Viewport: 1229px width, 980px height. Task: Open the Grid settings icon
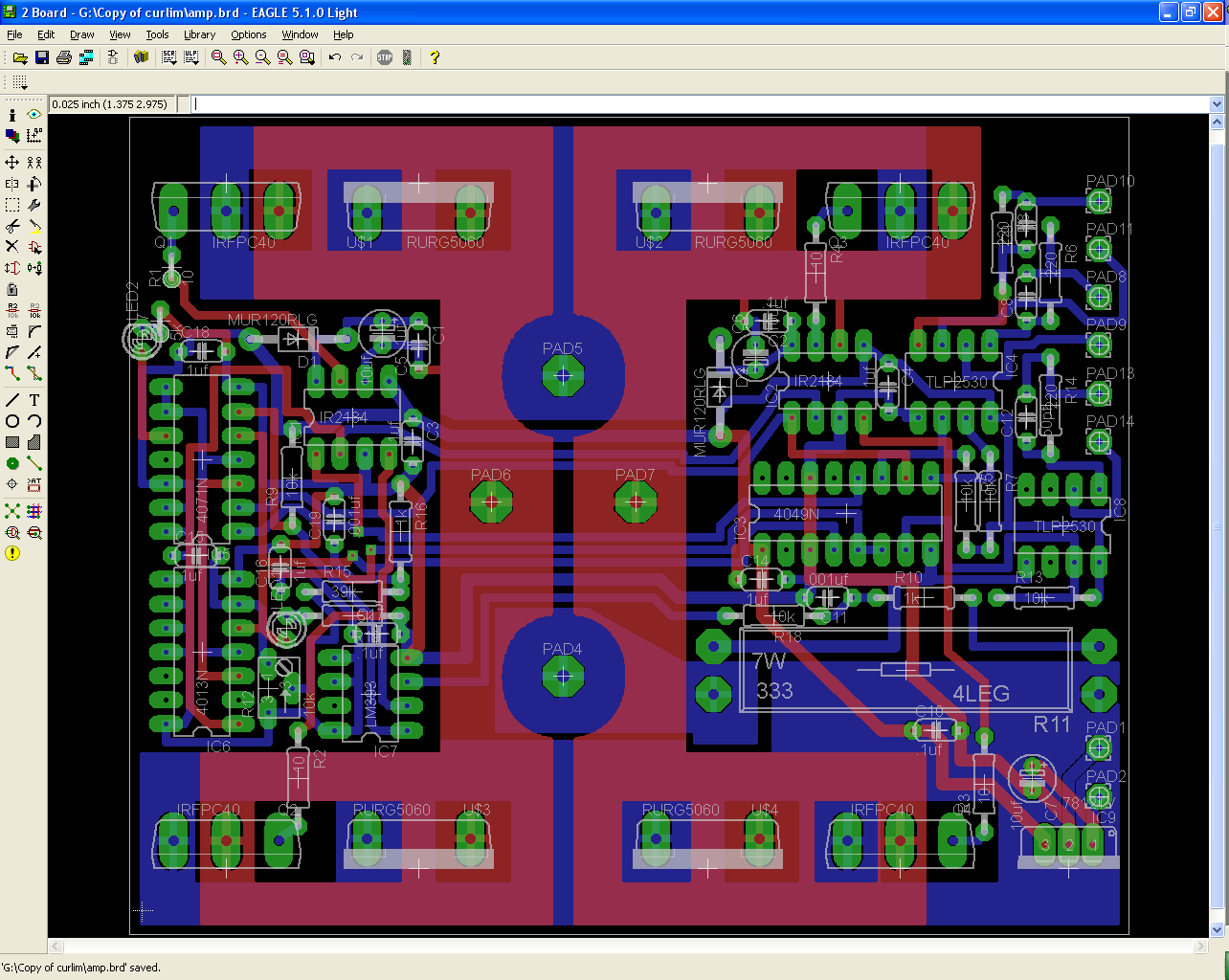pos(19,83)
